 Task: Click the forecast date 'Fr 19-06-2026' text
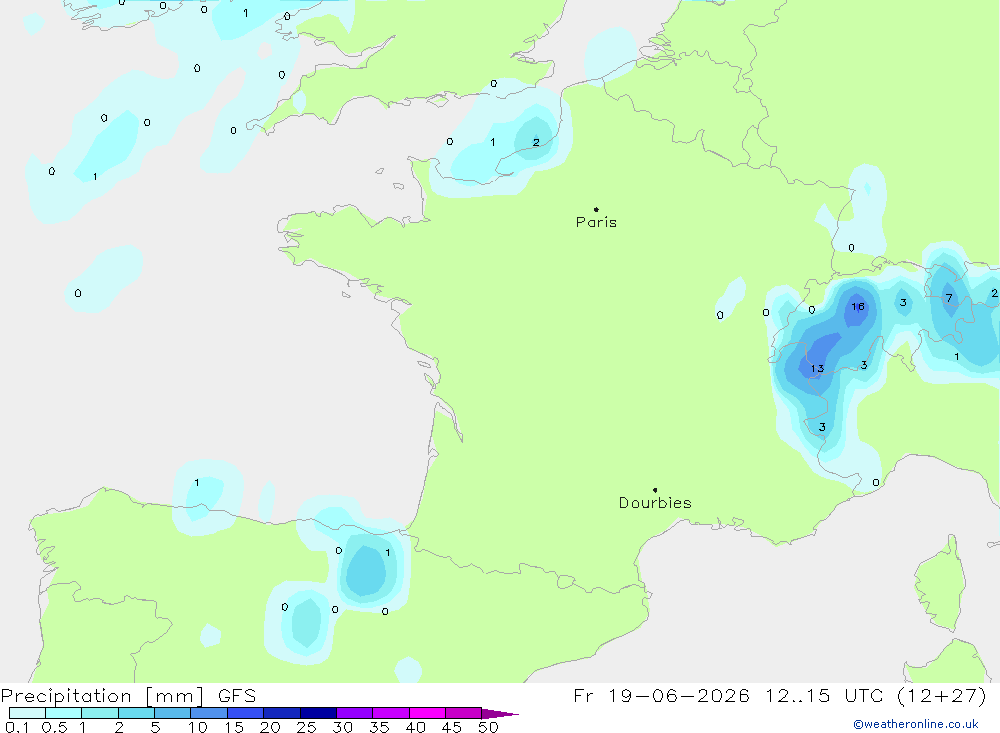pyautogui.click(x=661, y=695)
